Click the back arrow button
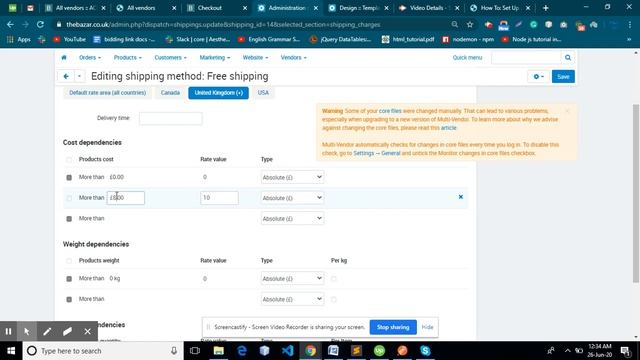Screen dimensions: 640x360 [x=66, y=76]
